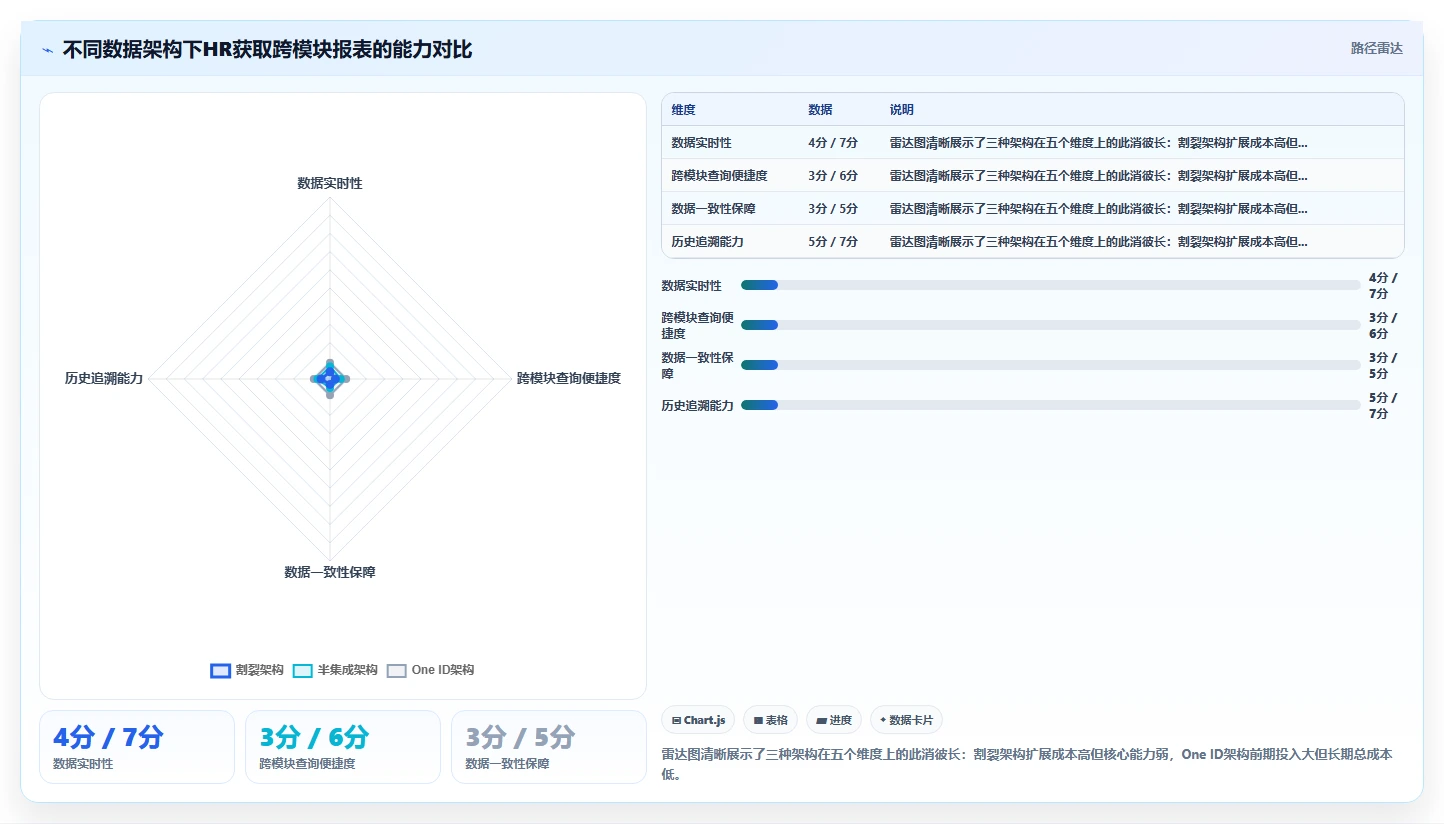Click the radar data polygon at chart center

coord(329,378)
